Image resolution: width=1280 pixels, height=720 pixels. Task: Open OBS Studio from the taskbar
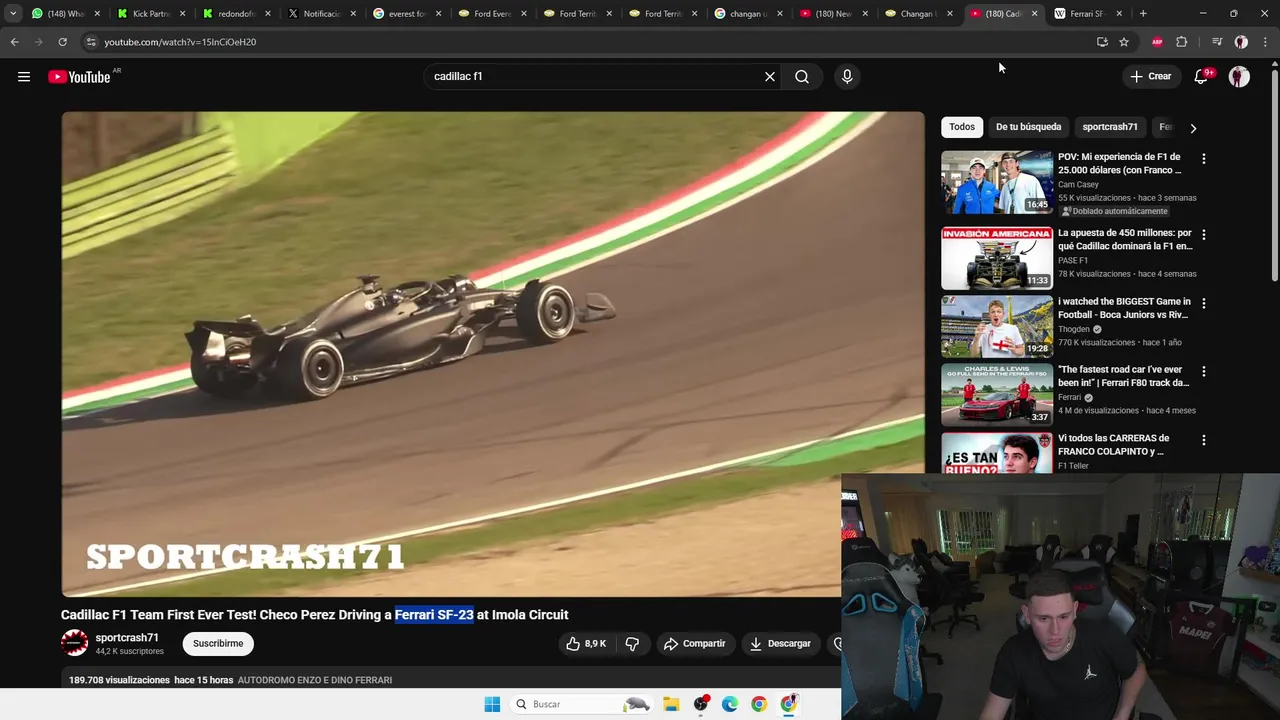[701, 704]
